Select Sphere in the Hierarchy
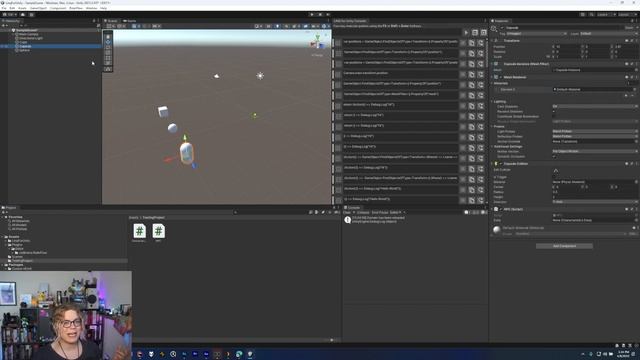The height and width of the screenshot is (360, 640). [x=25, y=50]
